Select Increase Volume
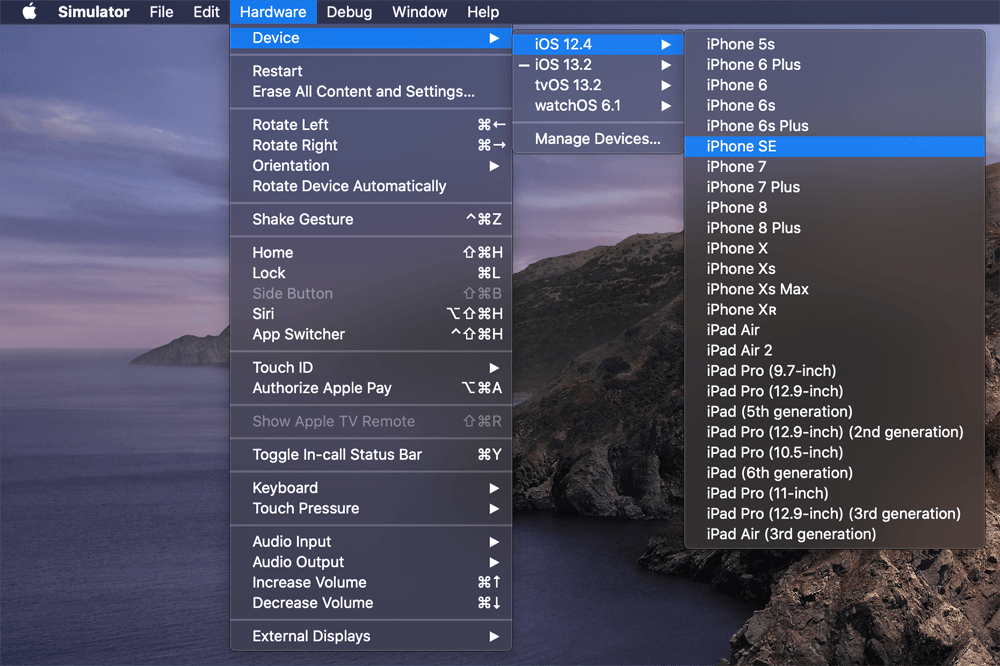 pos(371,582)
